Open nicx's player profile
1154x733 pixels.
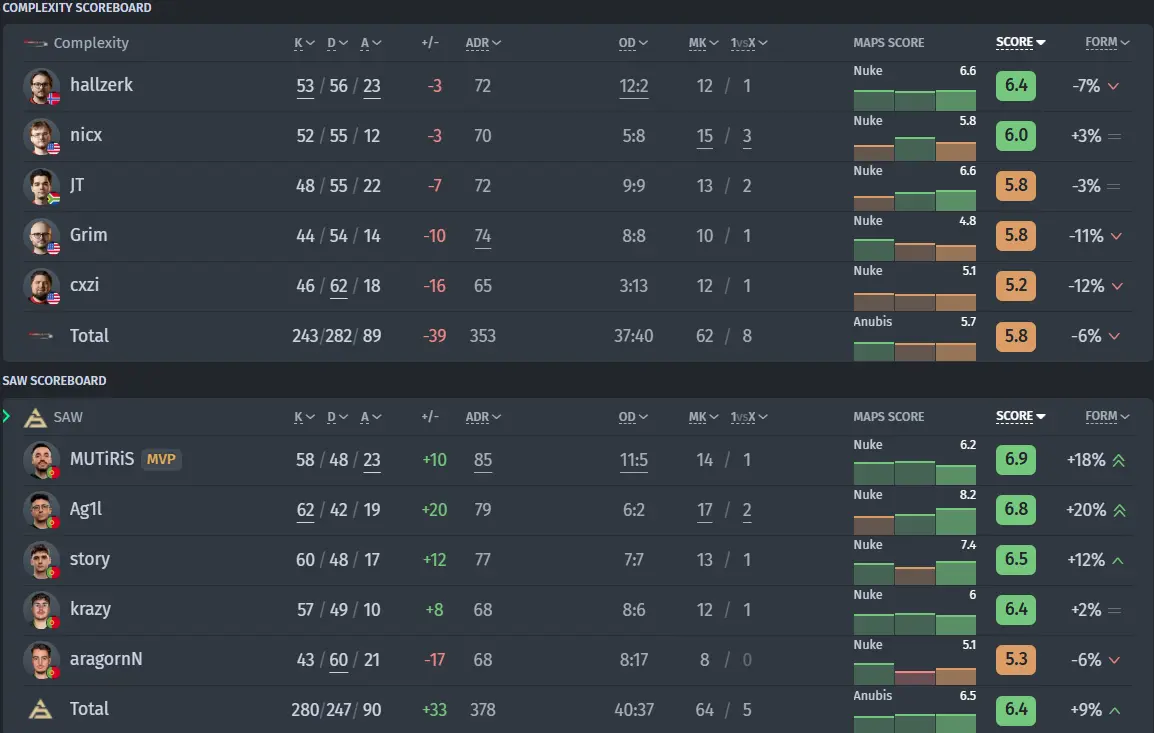pos(86,135)
